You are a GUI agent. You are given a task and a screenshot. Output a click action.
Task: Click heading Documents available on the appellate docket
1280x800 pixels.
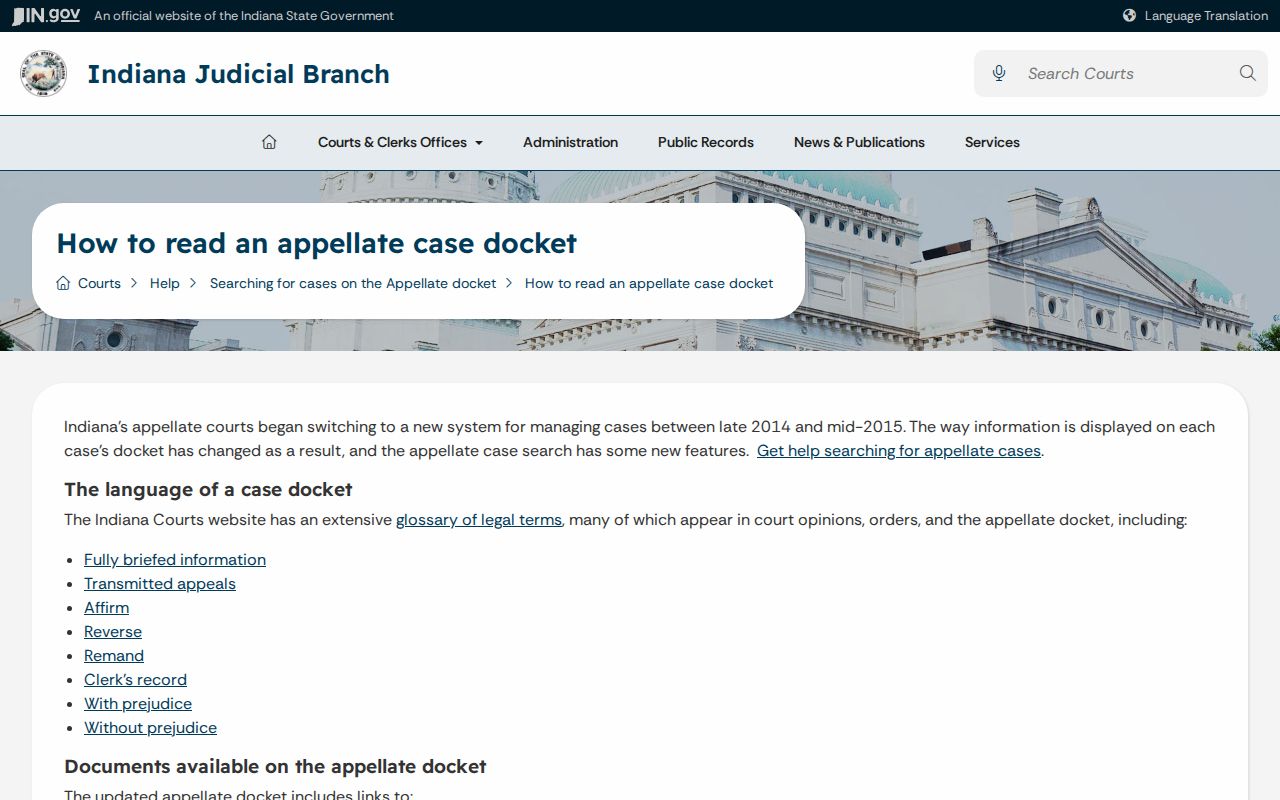pyautogui.click(x=275, y=767)
